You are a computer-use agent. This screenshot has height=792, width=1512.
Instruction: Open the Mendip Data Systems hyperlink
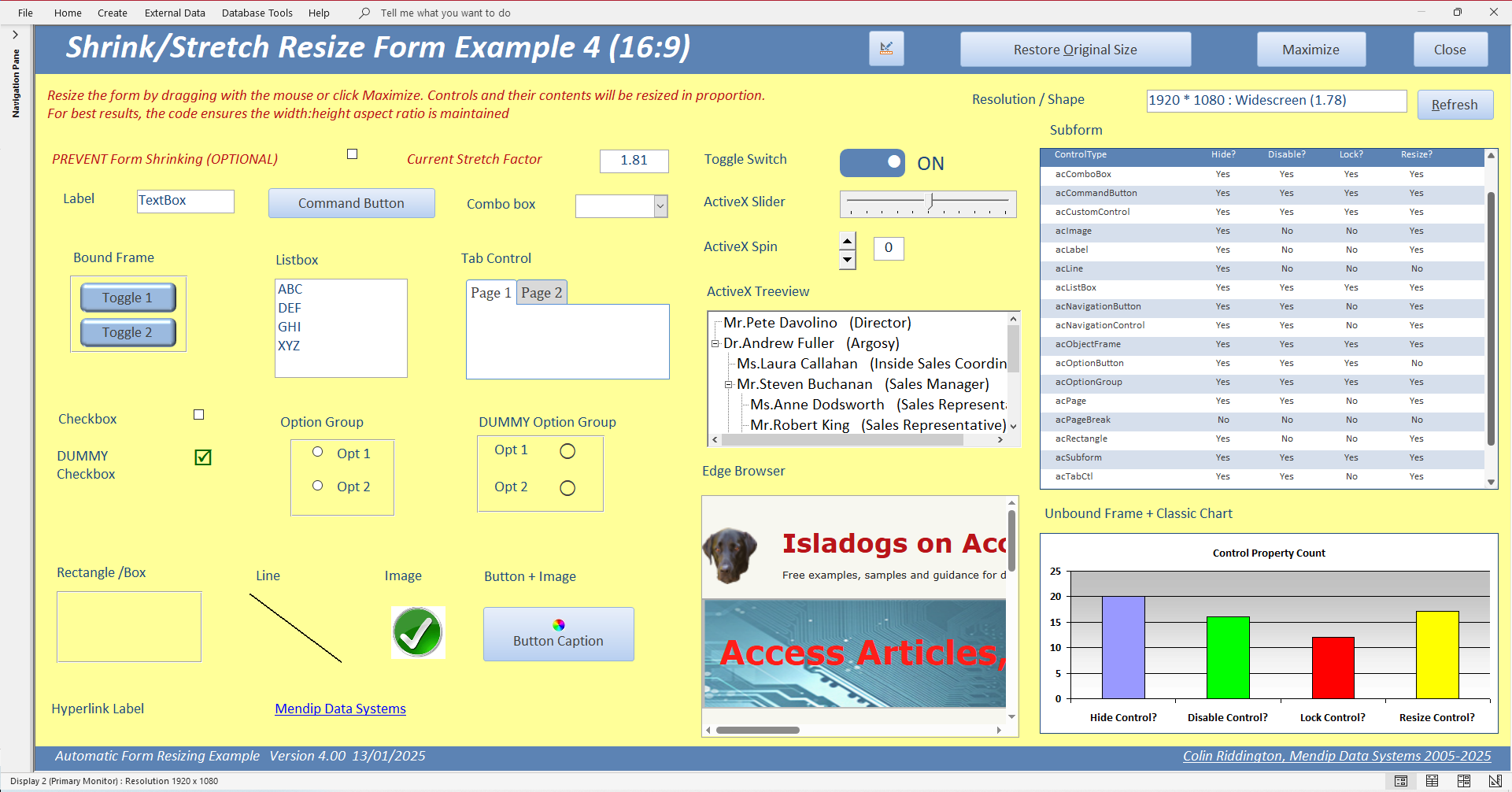tap(341, 709)
